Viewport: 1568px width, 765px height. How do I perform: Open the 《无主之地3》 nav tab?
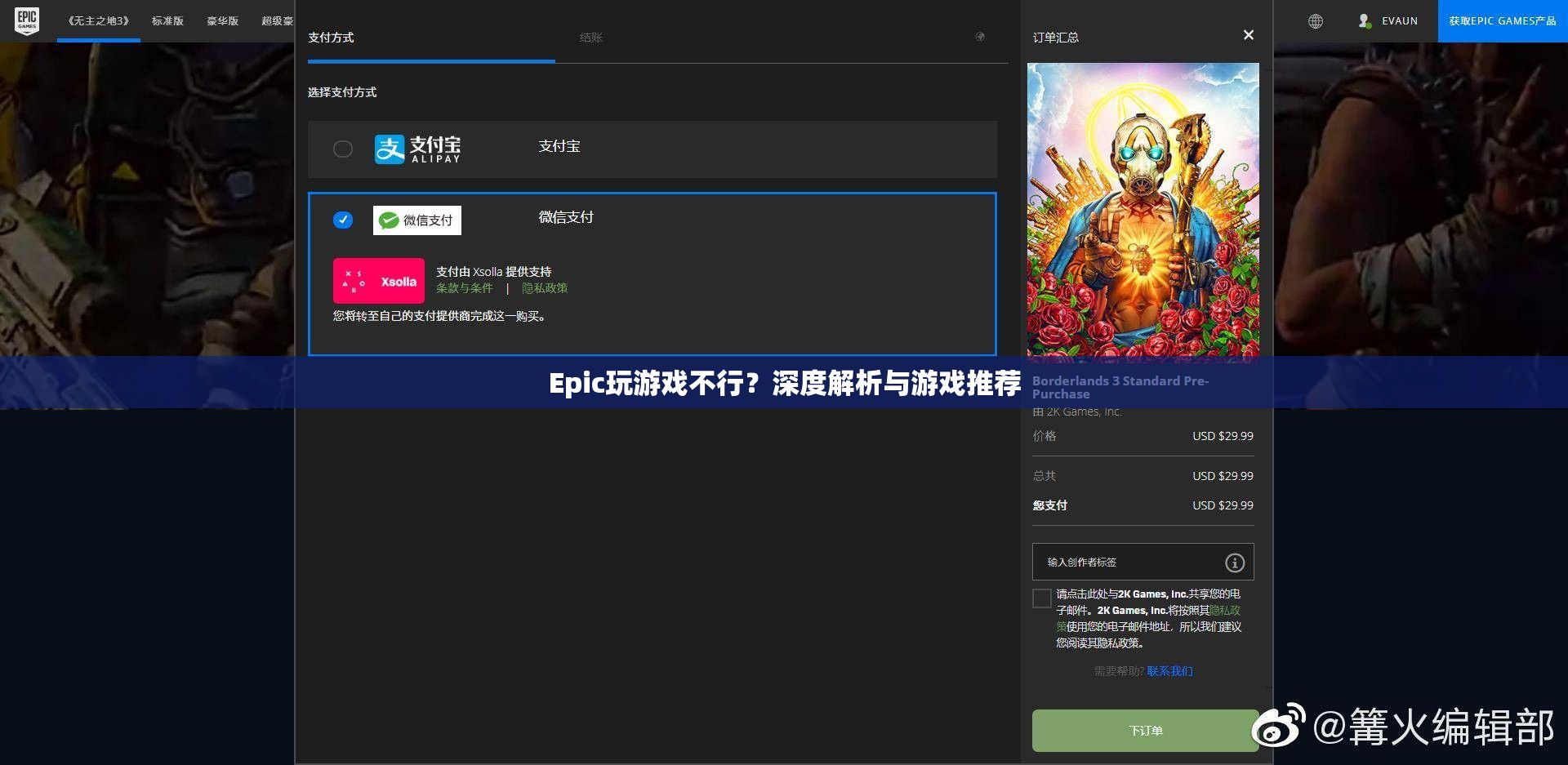click(x=99, y=21)
